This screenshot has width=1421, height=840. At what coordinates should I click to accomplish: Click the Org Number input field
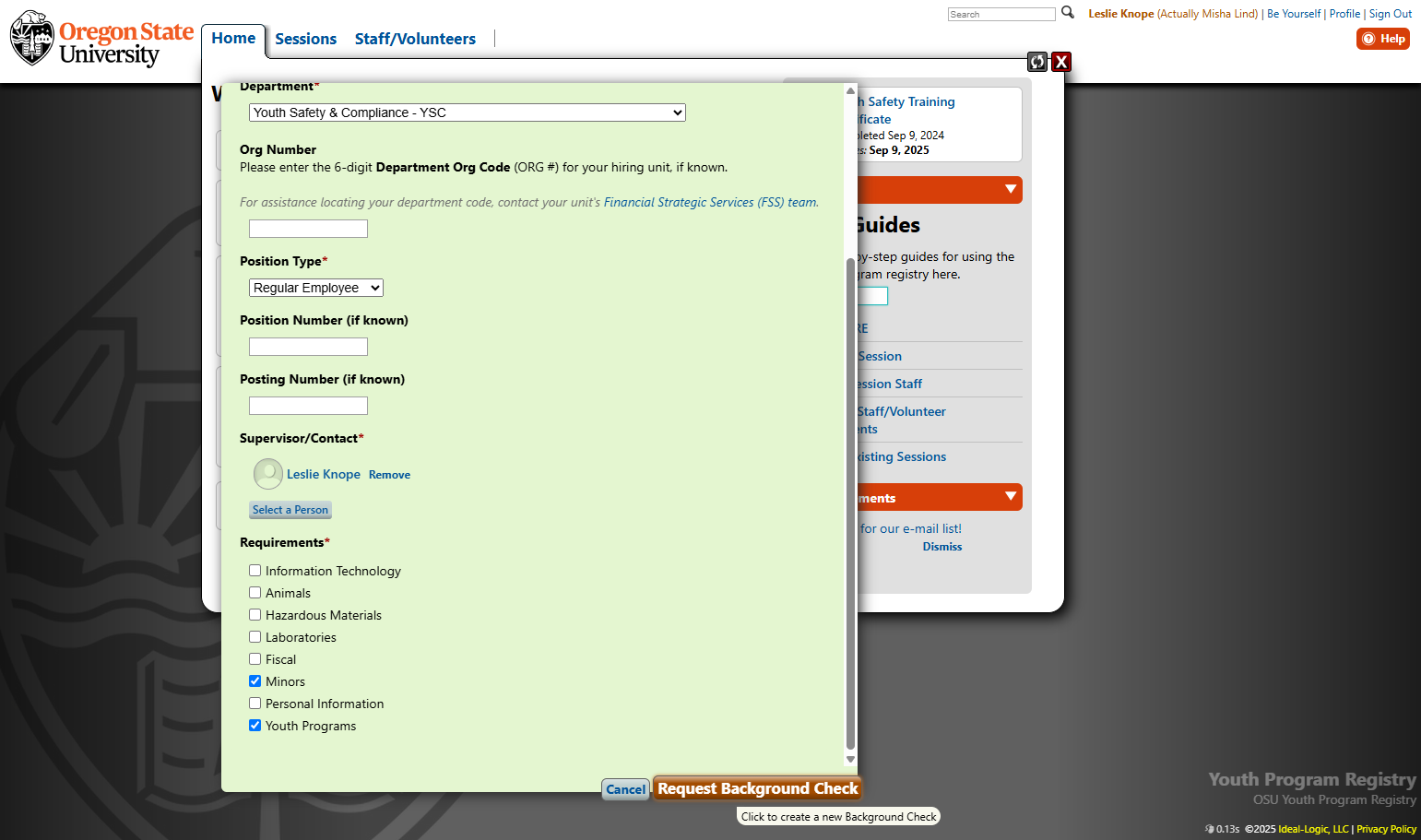pyautogui.click(x=308, y=229)
